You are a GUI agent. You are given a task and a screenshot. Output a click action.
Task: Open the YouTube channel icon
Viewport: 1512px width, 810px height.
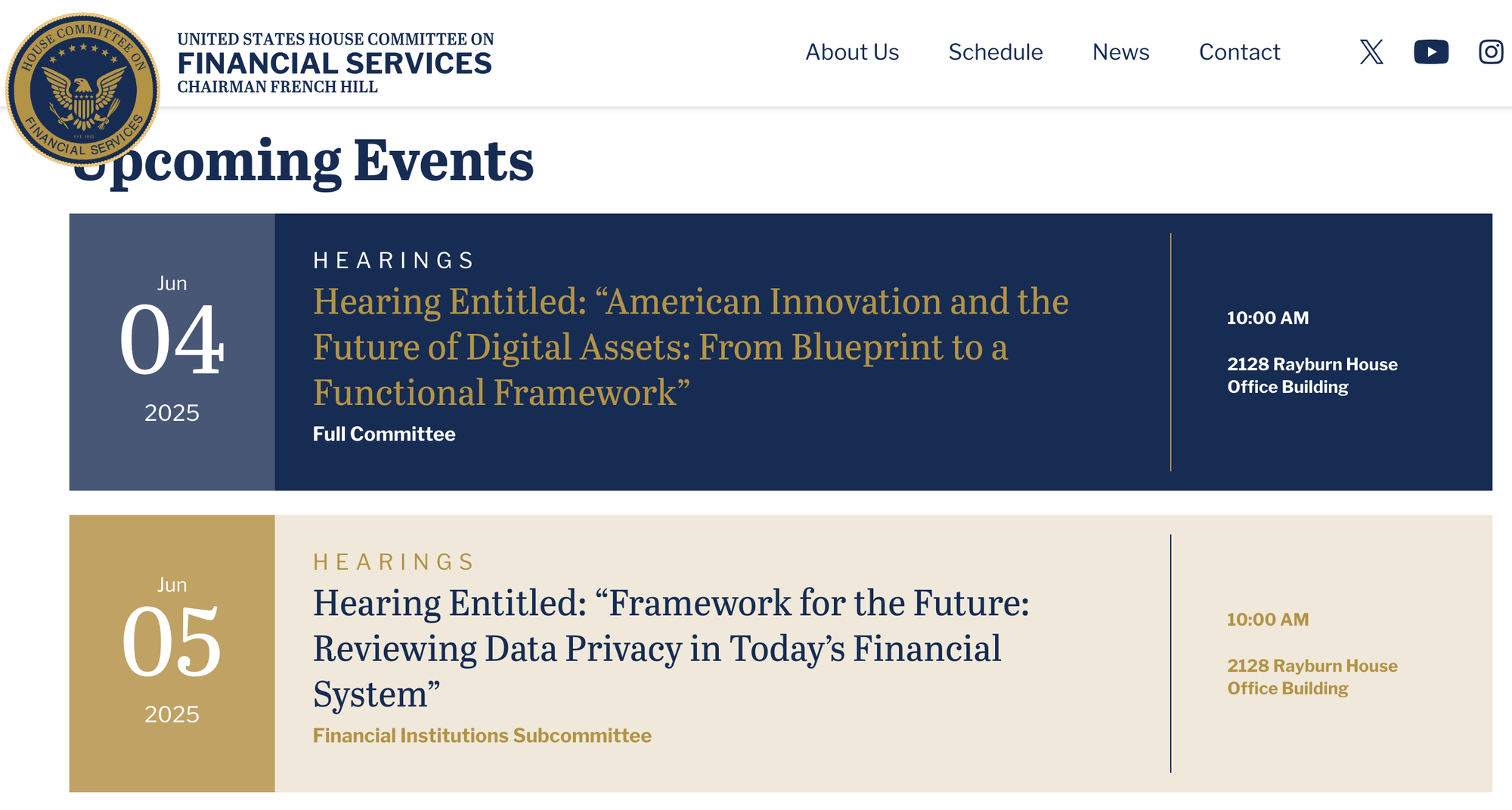pos(1431,52)
